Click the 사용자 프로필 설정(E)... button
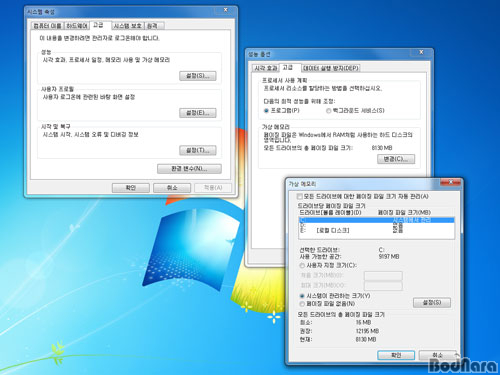Screen dimensions: 500x375 [198, 113]
